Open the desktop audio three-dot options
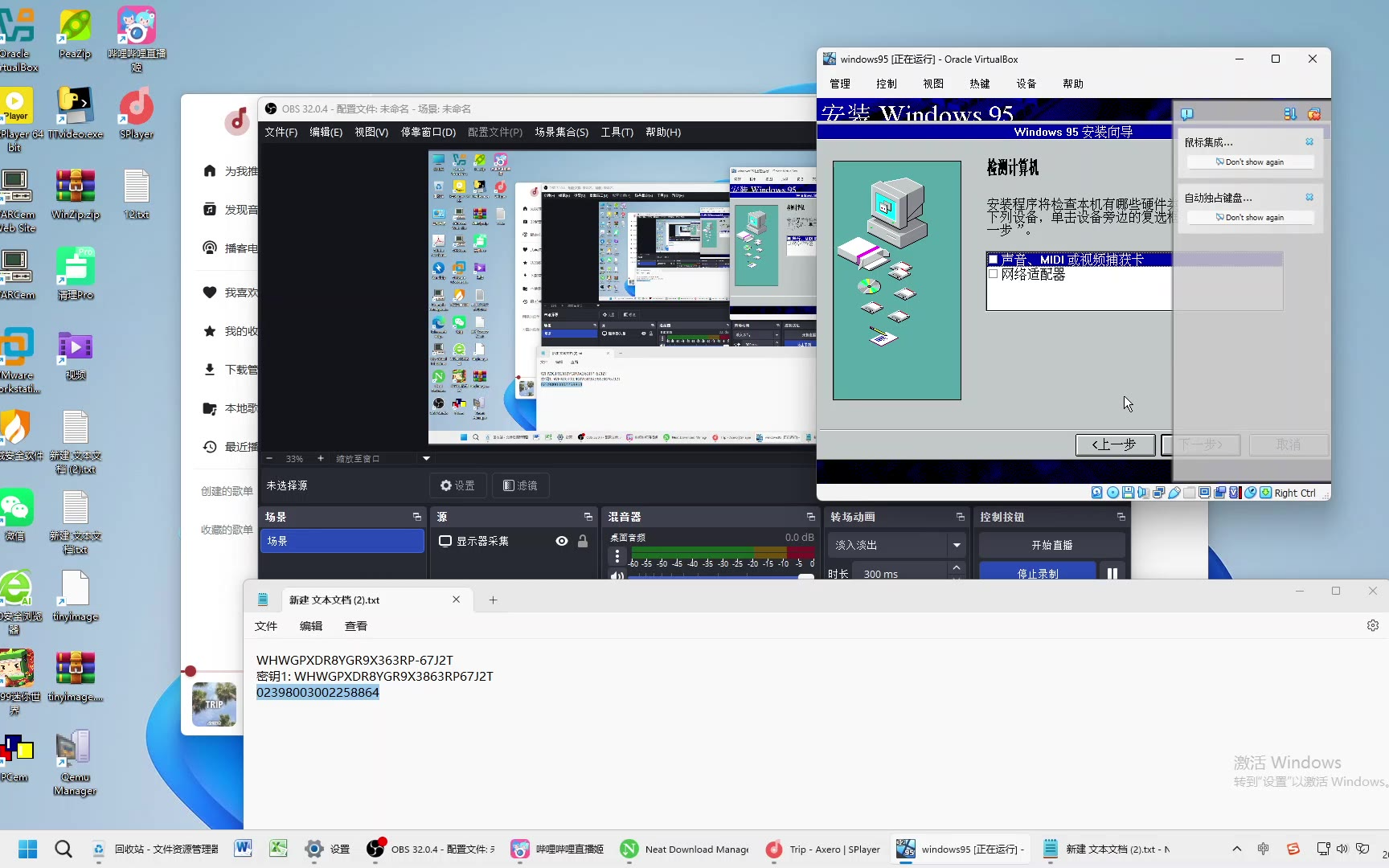Viewport: 1389px width, 868px height. point(617,556)
